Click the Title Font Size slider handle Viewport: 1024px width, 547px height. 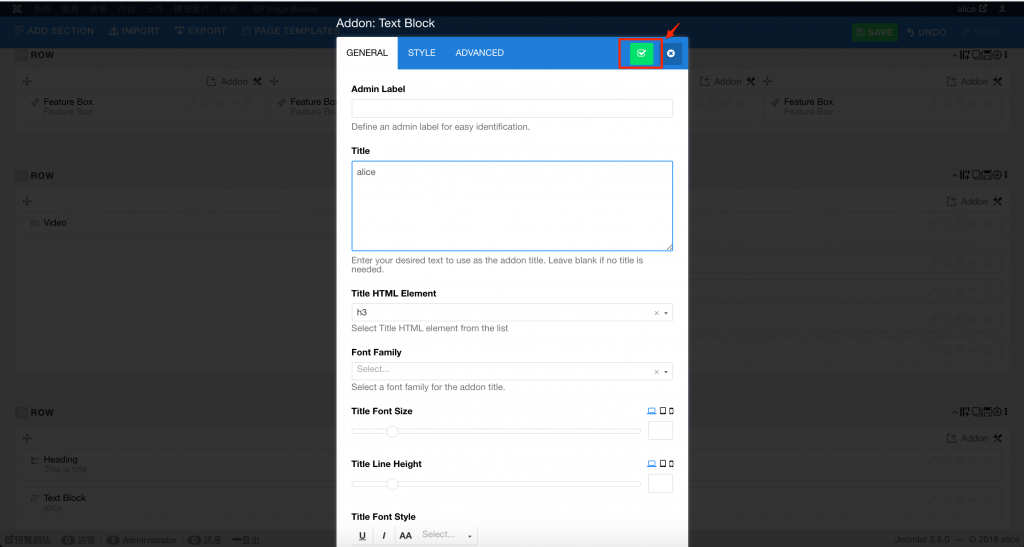click(392, 431)
